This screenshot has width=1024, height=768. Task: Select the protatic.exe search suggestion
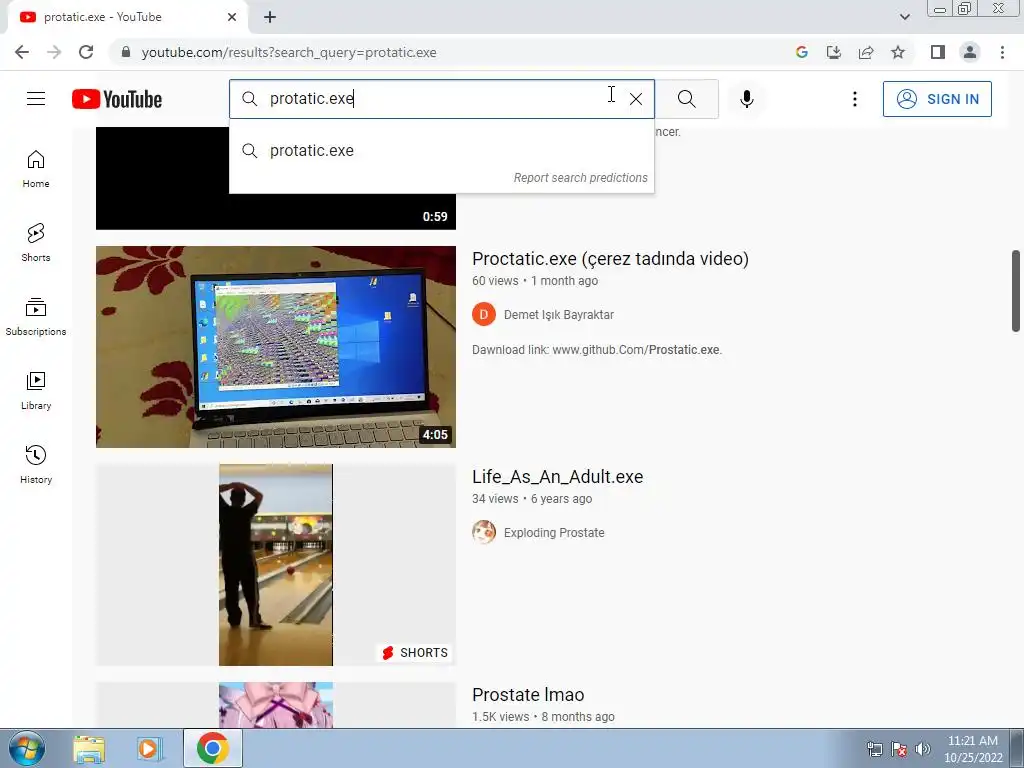pos(441,150)
